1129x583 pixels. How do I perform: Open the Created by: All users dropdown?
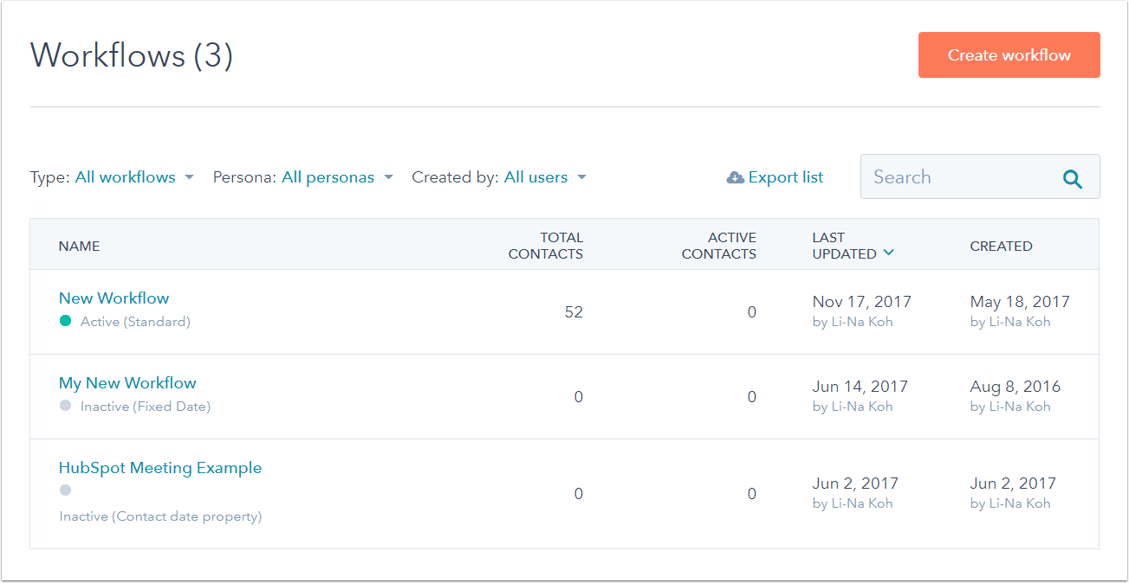click(x=544, y=178)
